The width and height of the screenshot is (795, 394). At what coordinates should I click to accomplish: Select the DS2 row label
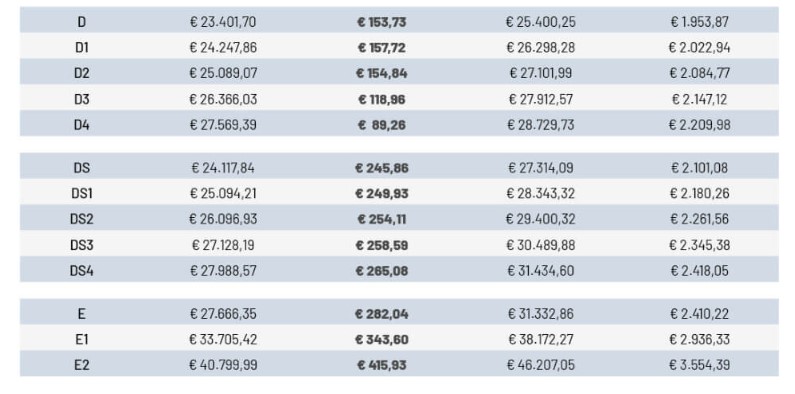tap(82, 219)
